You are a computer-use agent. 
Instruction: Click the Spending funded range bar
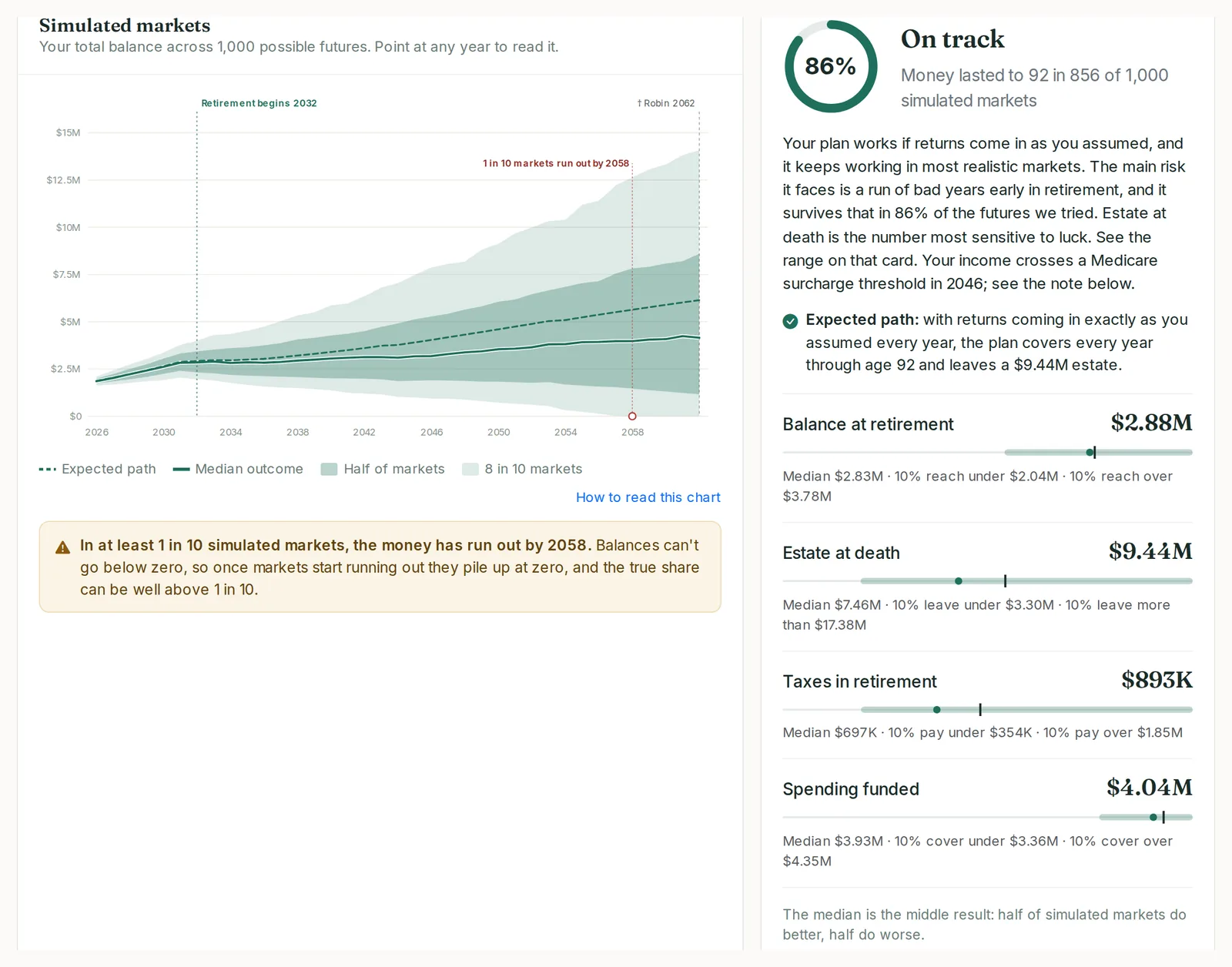pos(987,818)
